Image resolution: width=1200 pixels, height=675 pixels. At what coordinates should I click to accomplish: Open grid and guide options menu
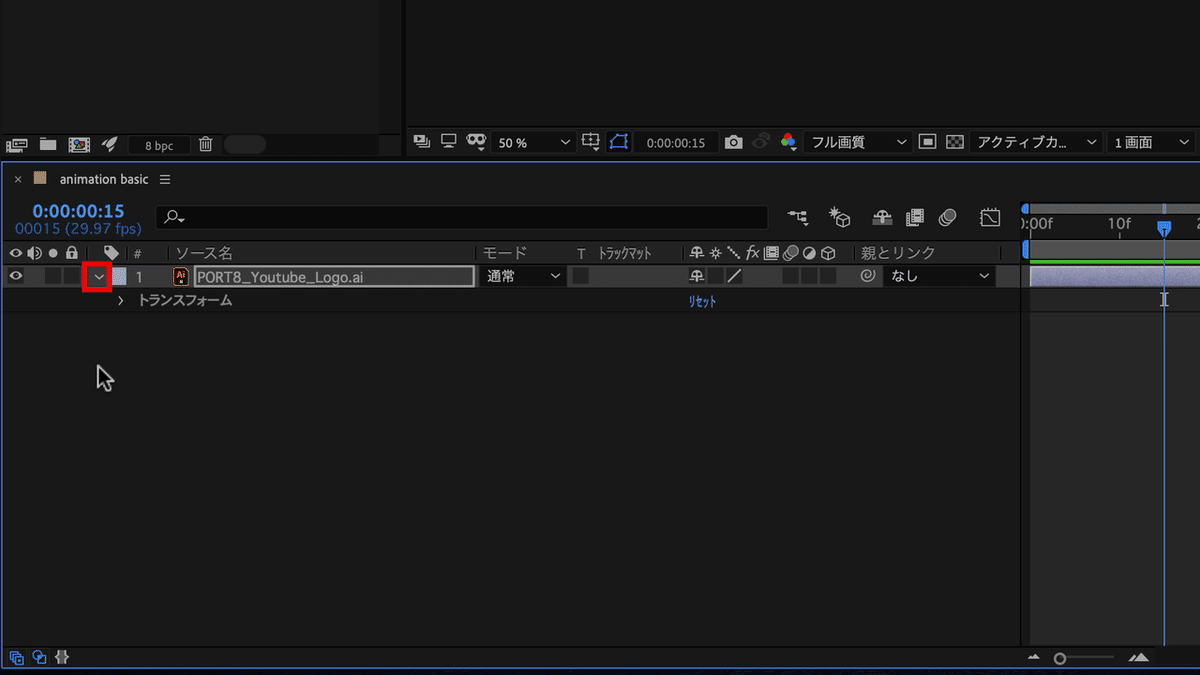coord(591,143)
